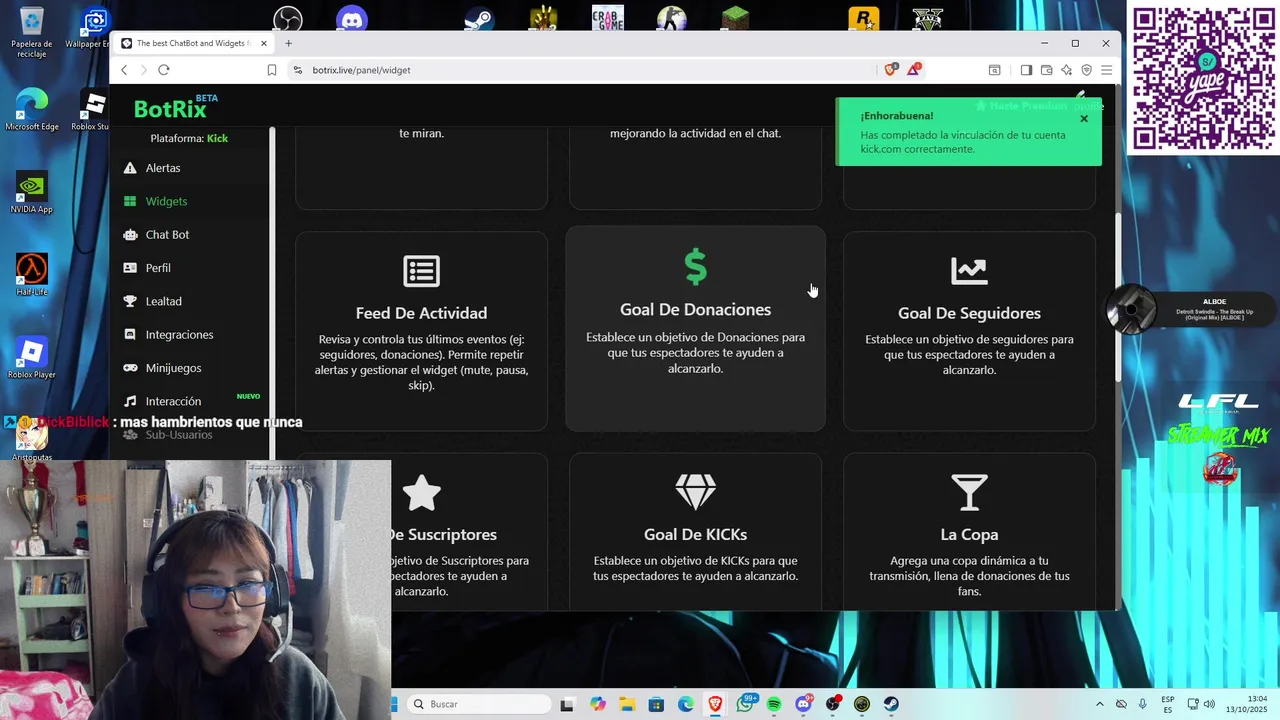The image size is (1280, 720).
Task: Click the browser back arrow
Action: (124, 70)
